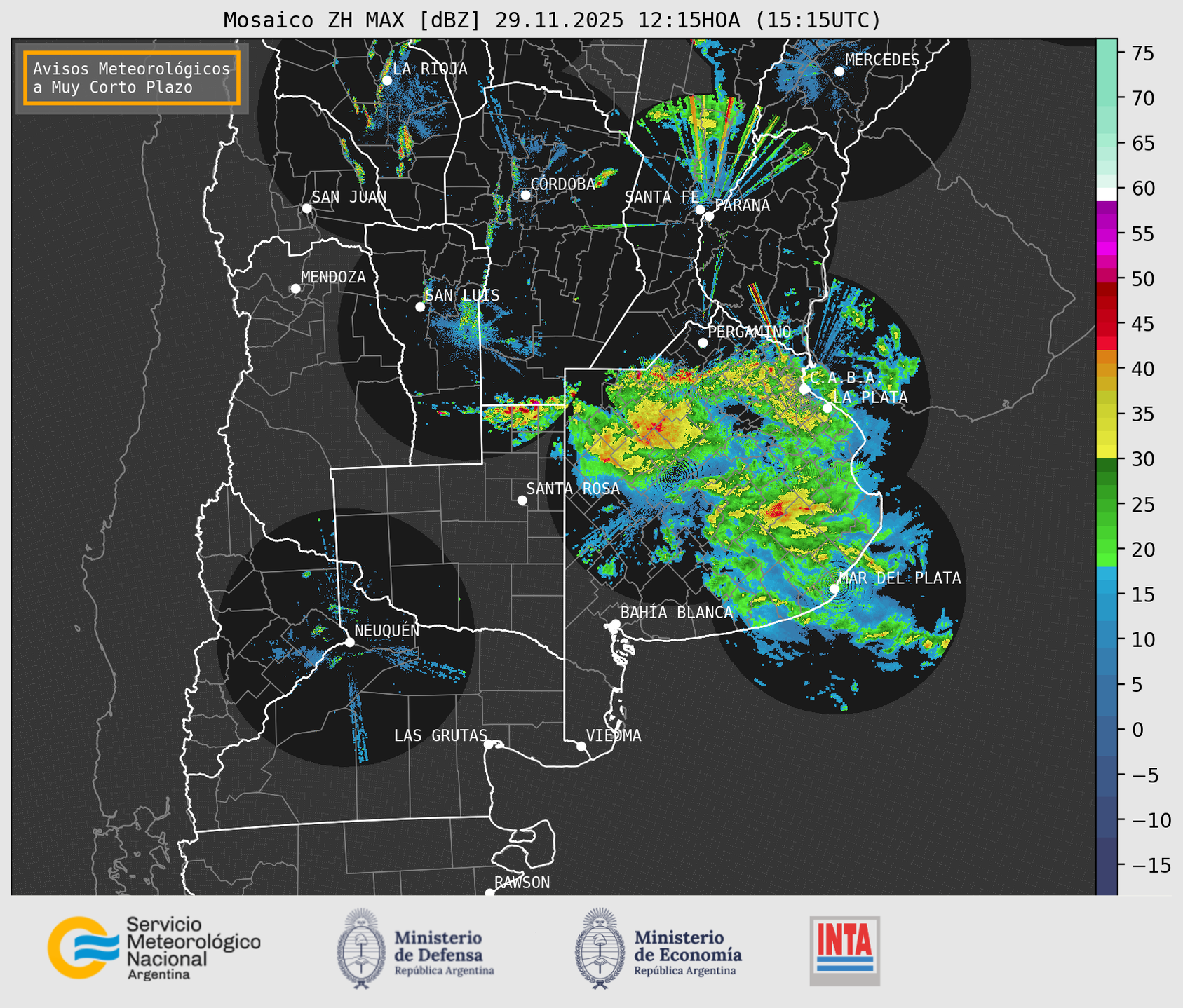
Task: Click the Ministerio de Economía emblem
Action: coord(600,948)
